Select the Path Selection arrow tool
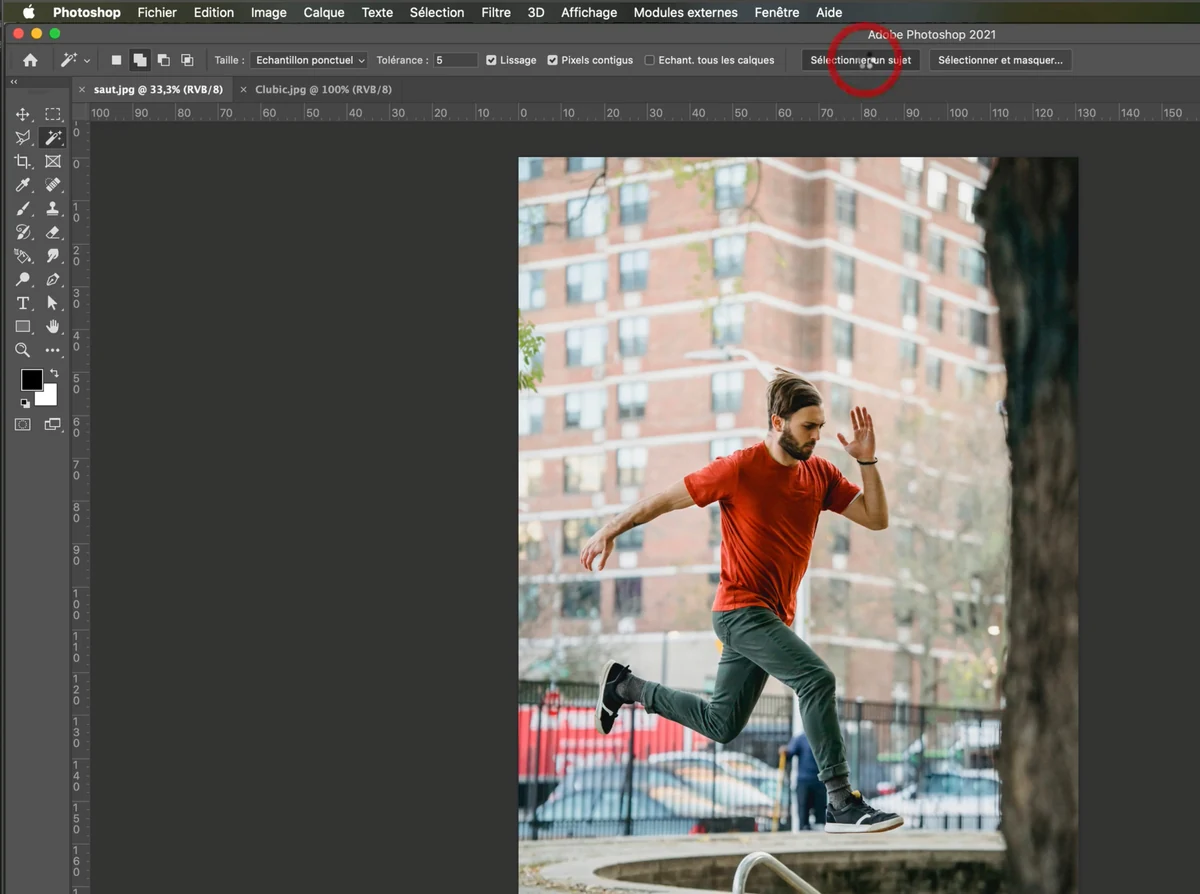The width and height of the screenshot is (1200, 894). [x=53, y=303]
